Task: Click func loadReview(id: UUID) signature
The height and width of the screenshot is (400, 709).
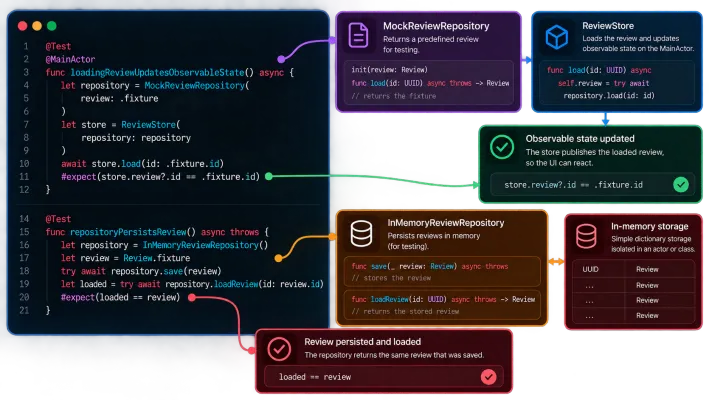Action: 443,299
